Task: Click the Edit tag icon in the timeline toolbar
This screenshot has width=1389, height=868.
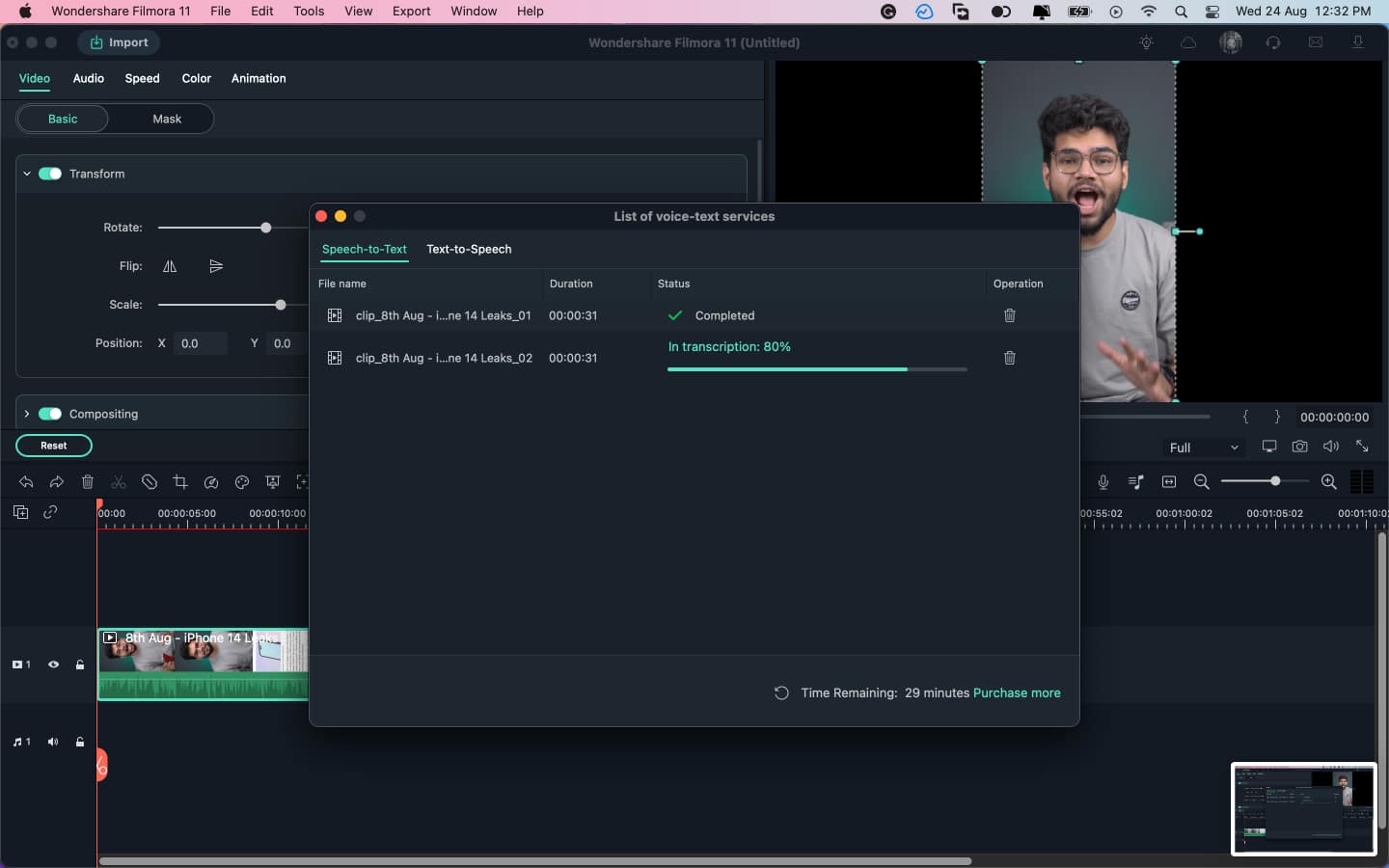Action: tap(150, 481)
